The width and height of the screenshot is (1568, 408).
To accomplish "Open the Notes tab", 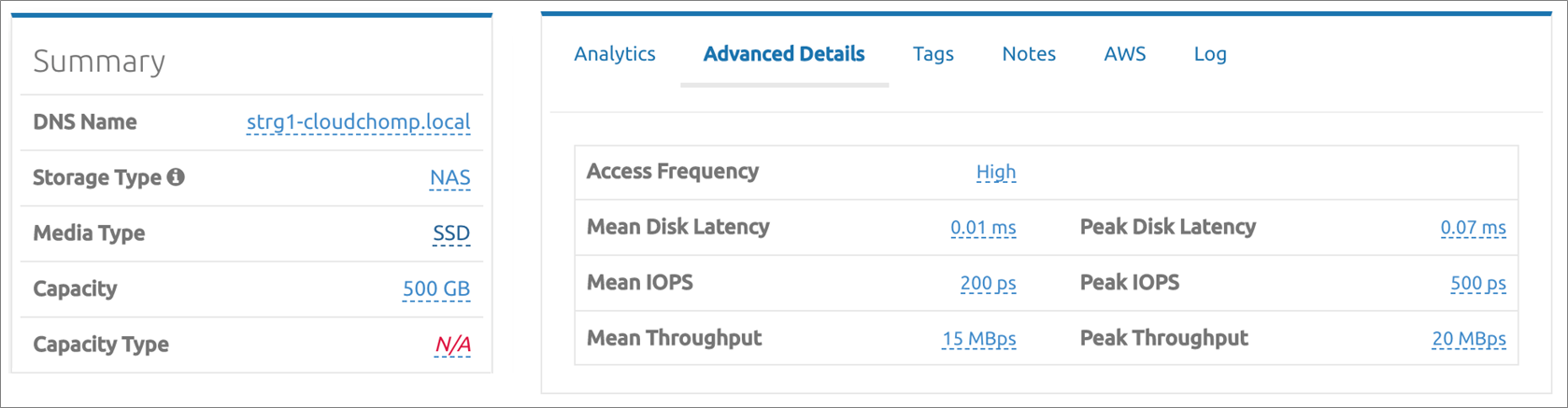I will click(1029, 54).
